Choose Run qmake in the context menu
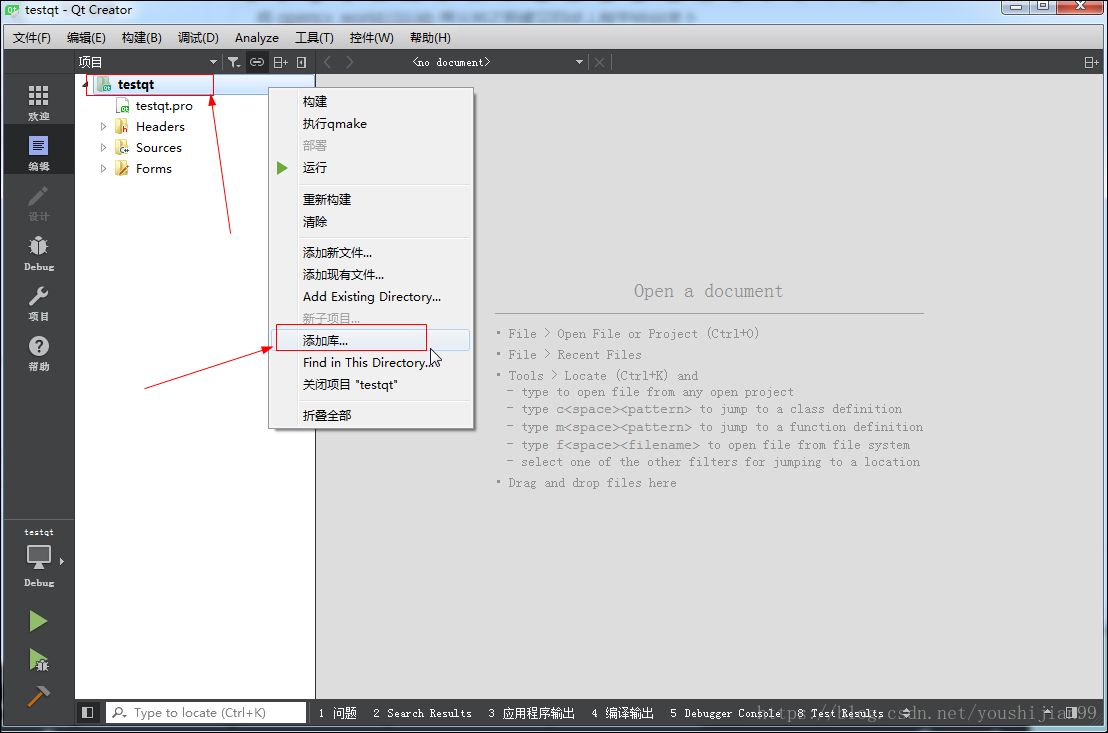Image resolution: width=1108 pixels, height=733 pixels. [x=372, y=124]
